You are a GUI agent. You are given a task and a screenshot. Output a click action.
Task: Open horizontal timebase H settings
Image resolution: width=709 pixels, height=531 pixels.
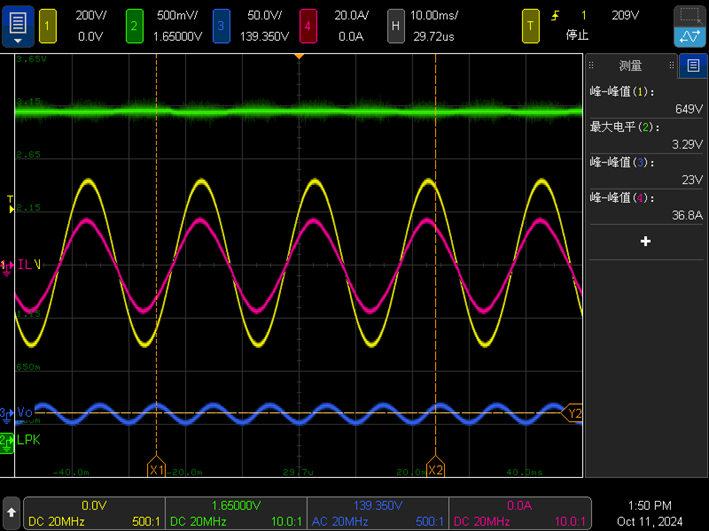click(x=396, y=25)
